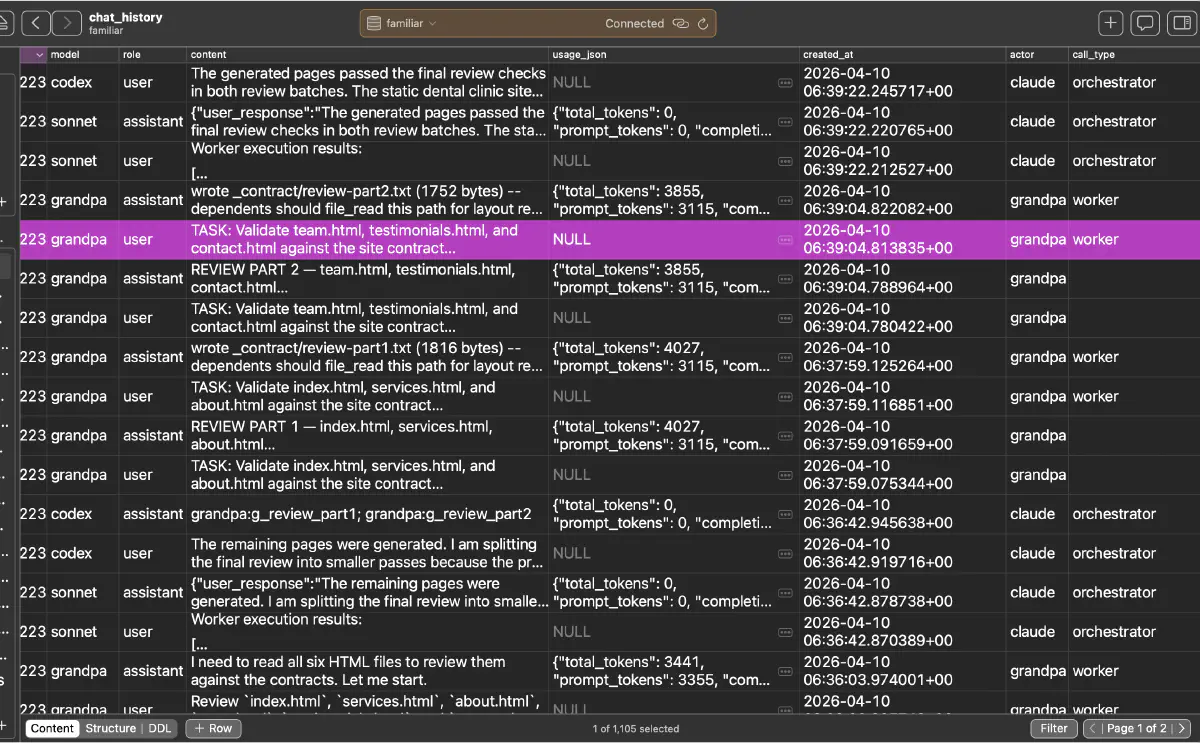Expand usage_json ellipsis in row 06:36:03.974001
The height and width of the screenshot is (743, 1200).
786,671
